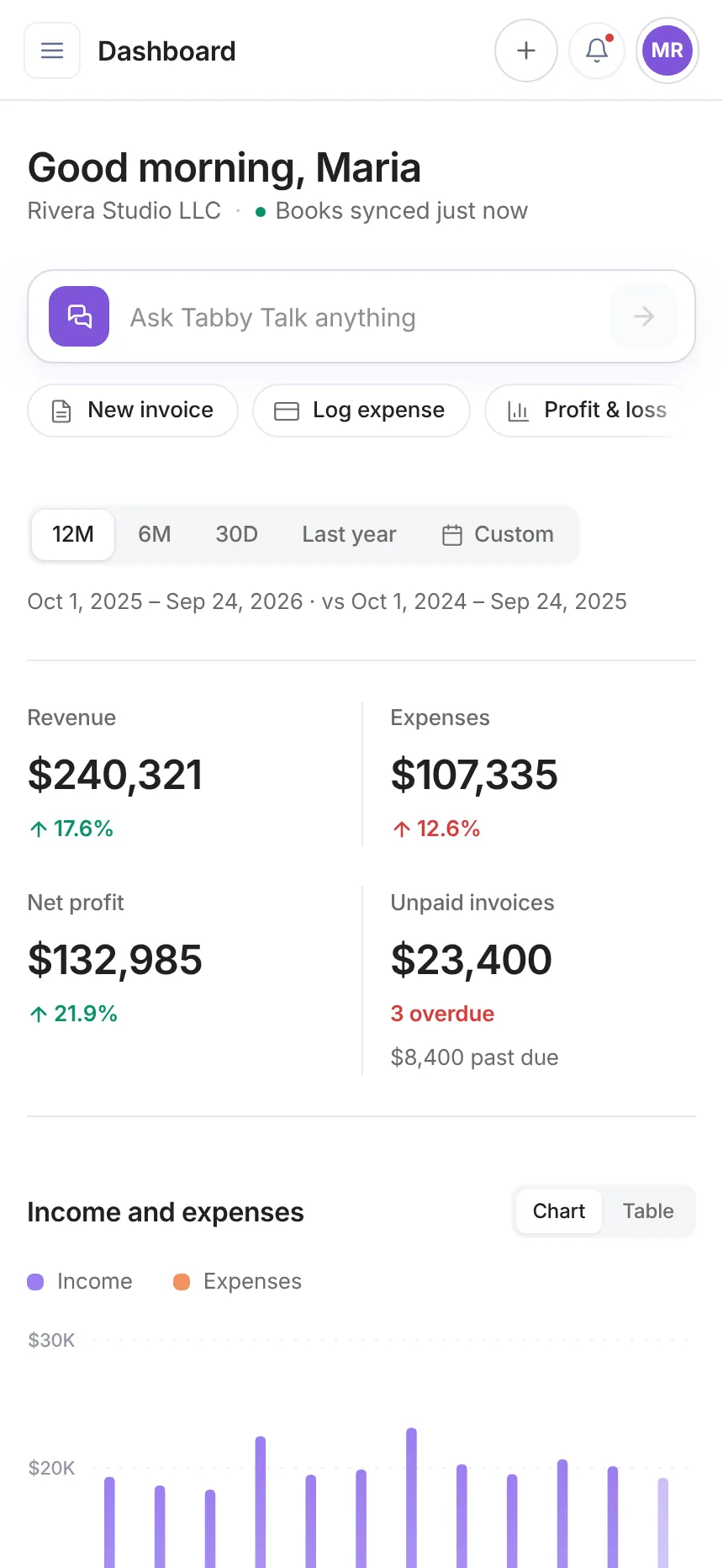Click the Revenue 17.6% change indicator
723x1568 pixels.
click(71, 829)
